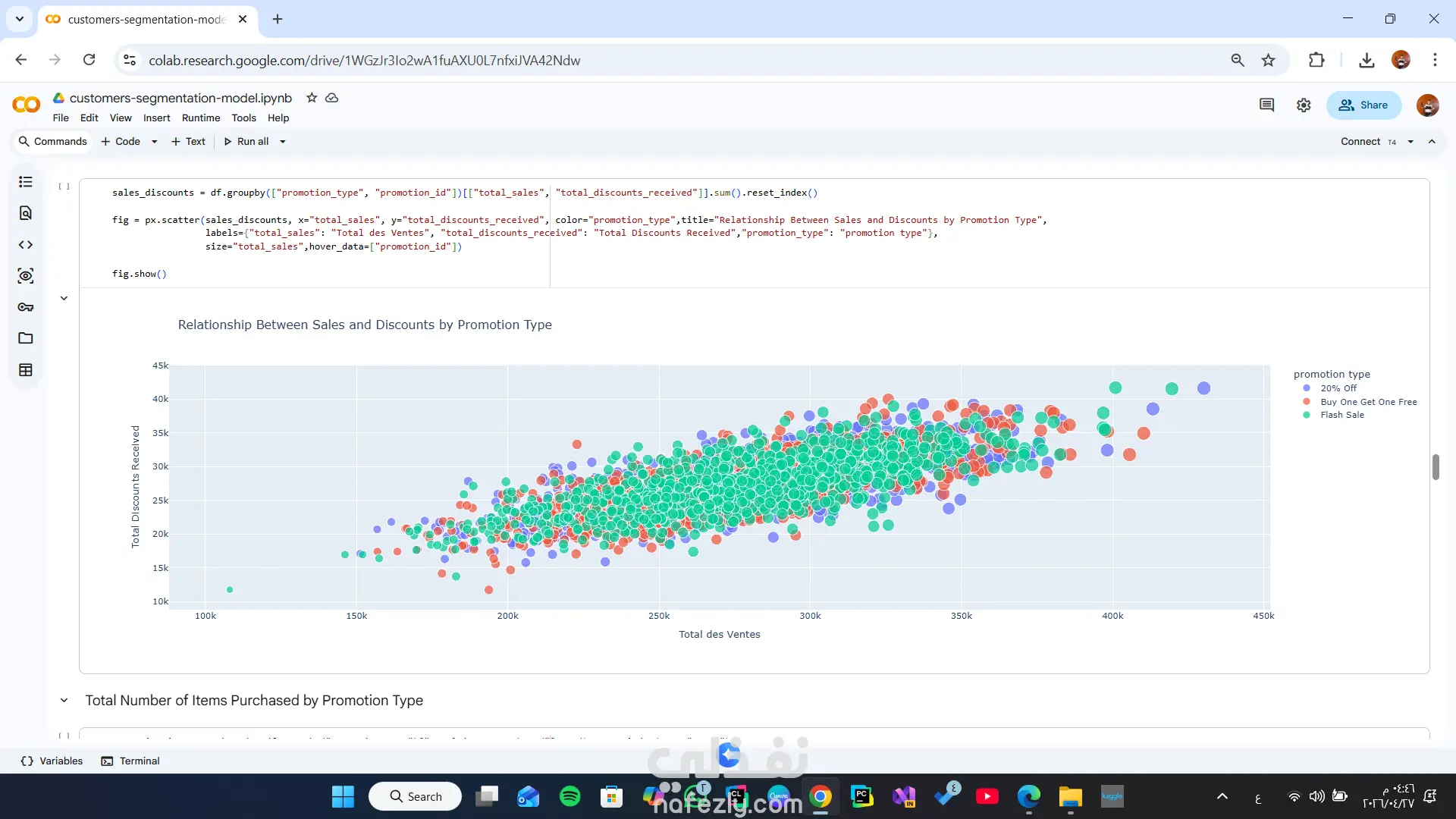Open the Run all options dropdown
The width and height of the screenshot is (1456, 819).
click(283, 142)
